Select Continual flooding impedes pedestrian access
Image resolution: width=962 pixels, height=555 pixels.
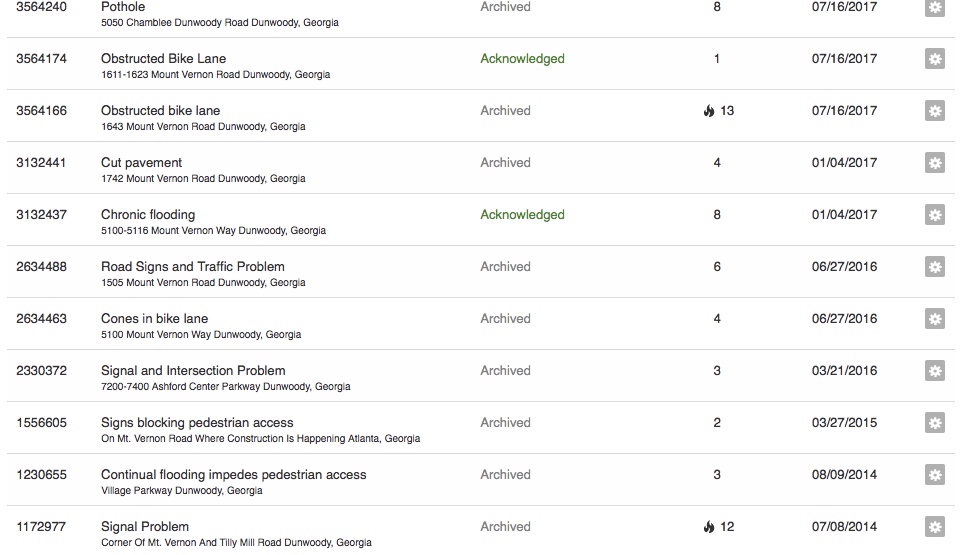pyautogui.click(x=233, y=475)
